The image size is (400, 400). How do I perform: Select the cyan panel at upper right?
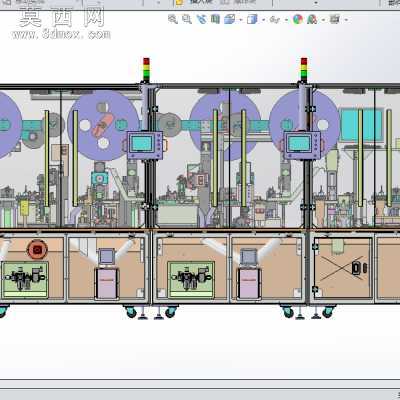point(361,124)
